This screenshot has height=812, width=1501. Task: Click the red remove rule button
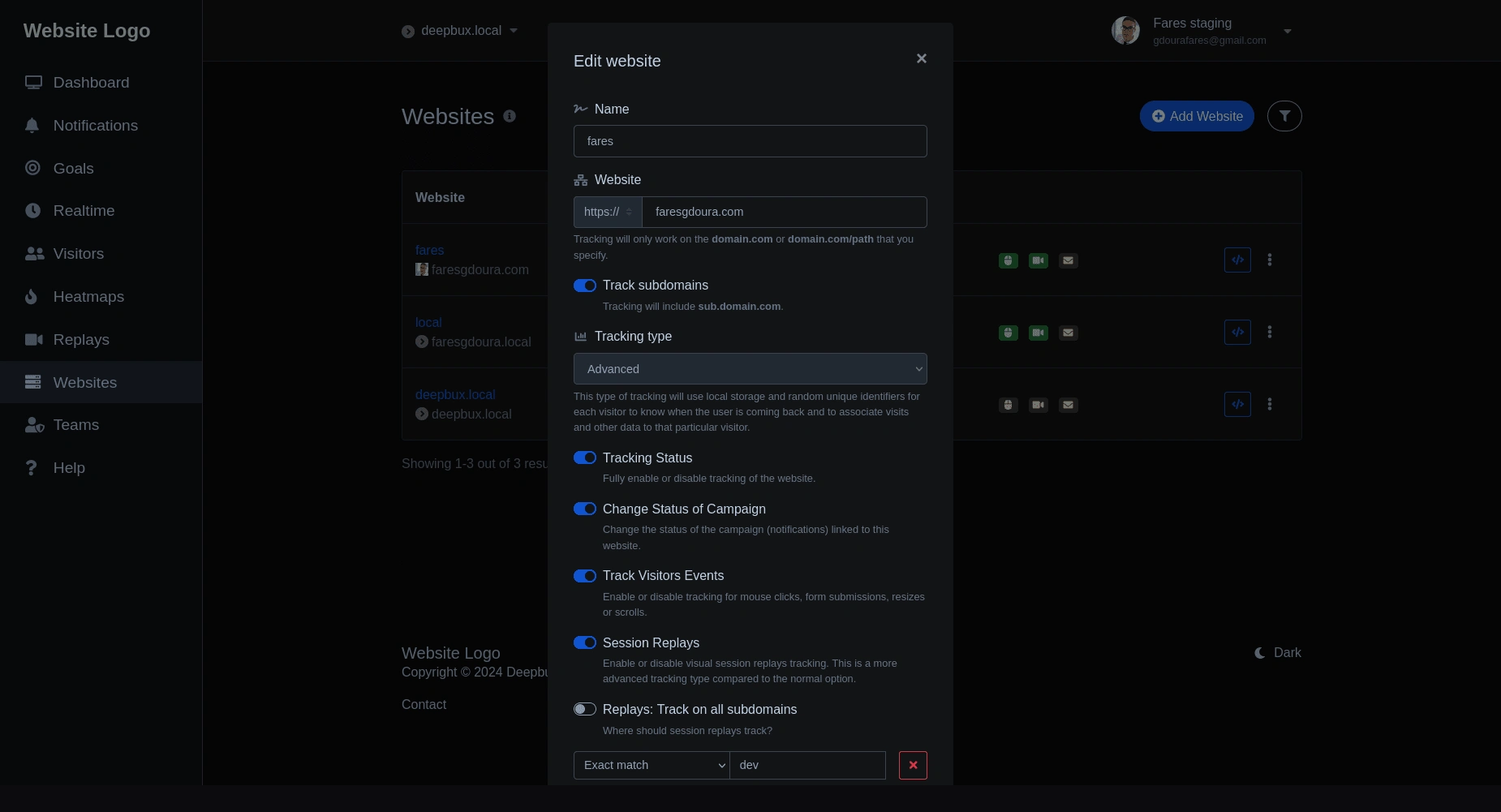pos(913,765)
